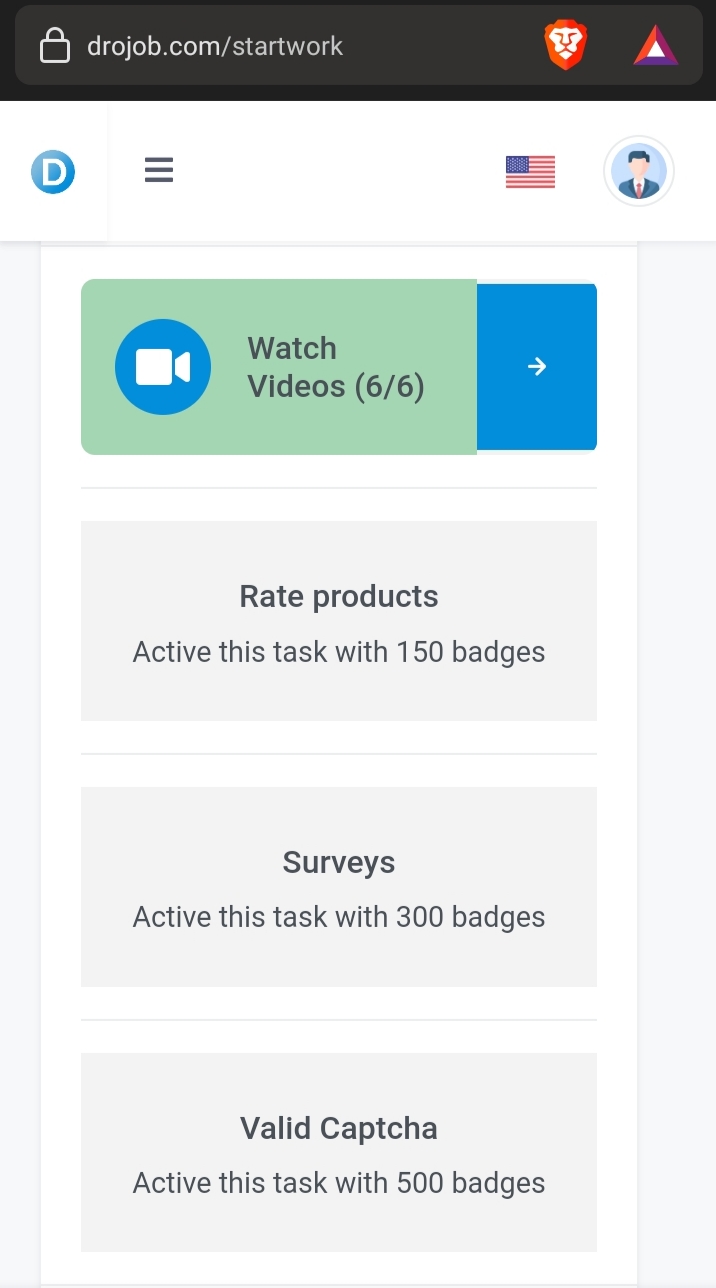Screen dimensions: 716x1288
Task: Select the Valid Captcha task title
Action: [x=339, y=1129]
